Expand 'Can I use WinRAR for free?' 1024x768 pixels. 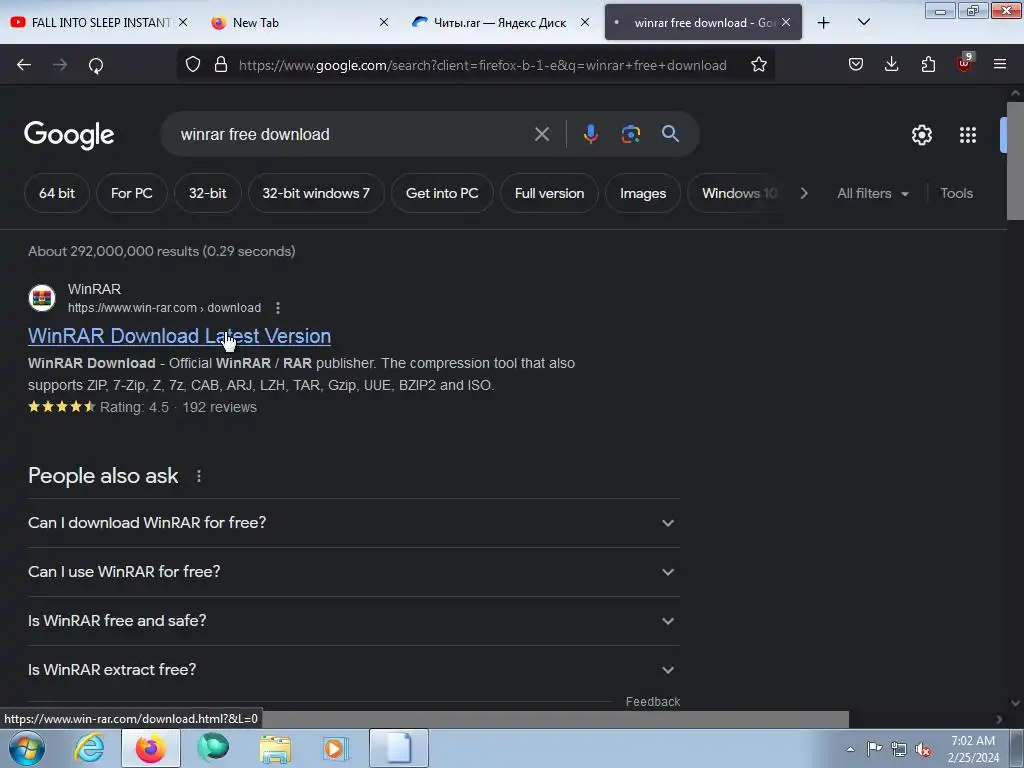click(x=353, y=572)
